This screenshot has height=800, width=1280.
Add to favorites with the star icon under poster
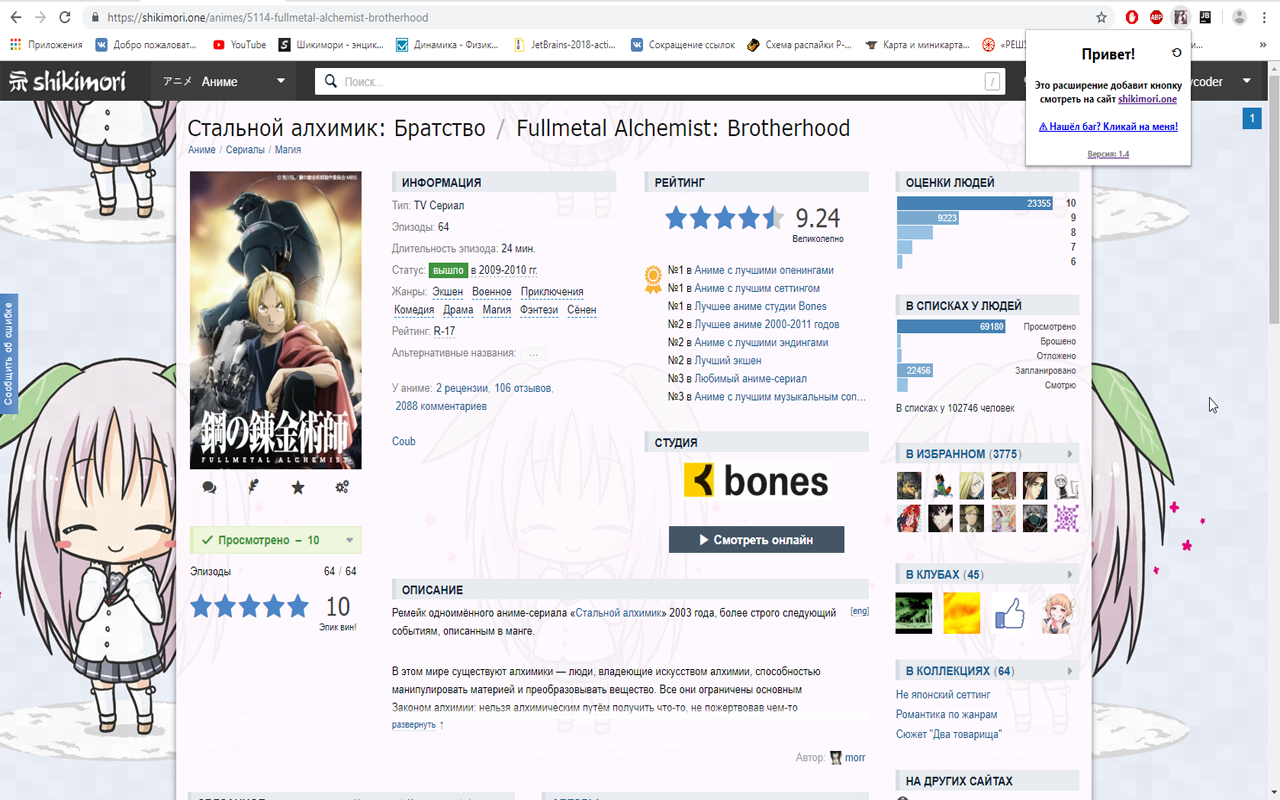(x=298, y=487)
